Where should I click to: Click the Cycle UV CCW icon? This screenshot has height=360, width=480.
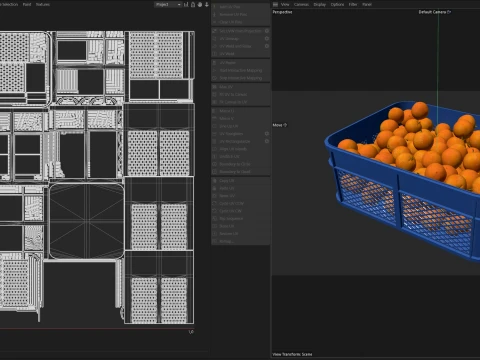click(x=215, y=203)
